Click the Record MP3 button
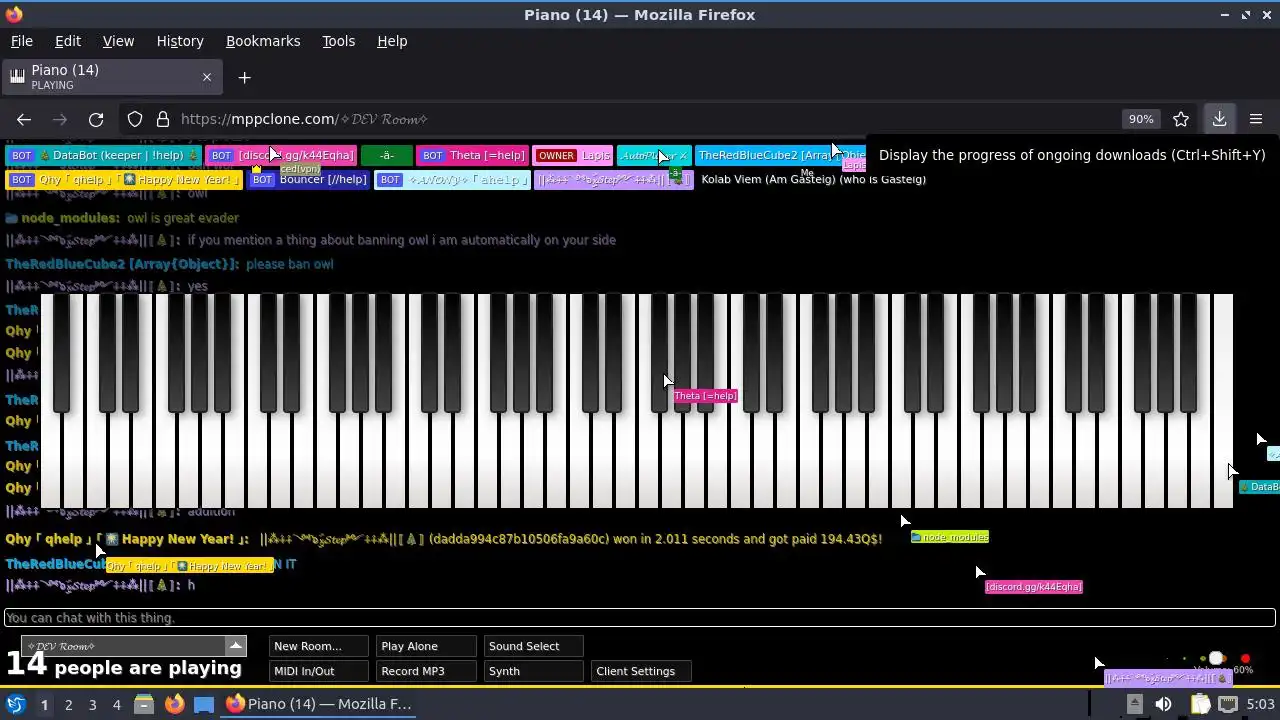 426,671
